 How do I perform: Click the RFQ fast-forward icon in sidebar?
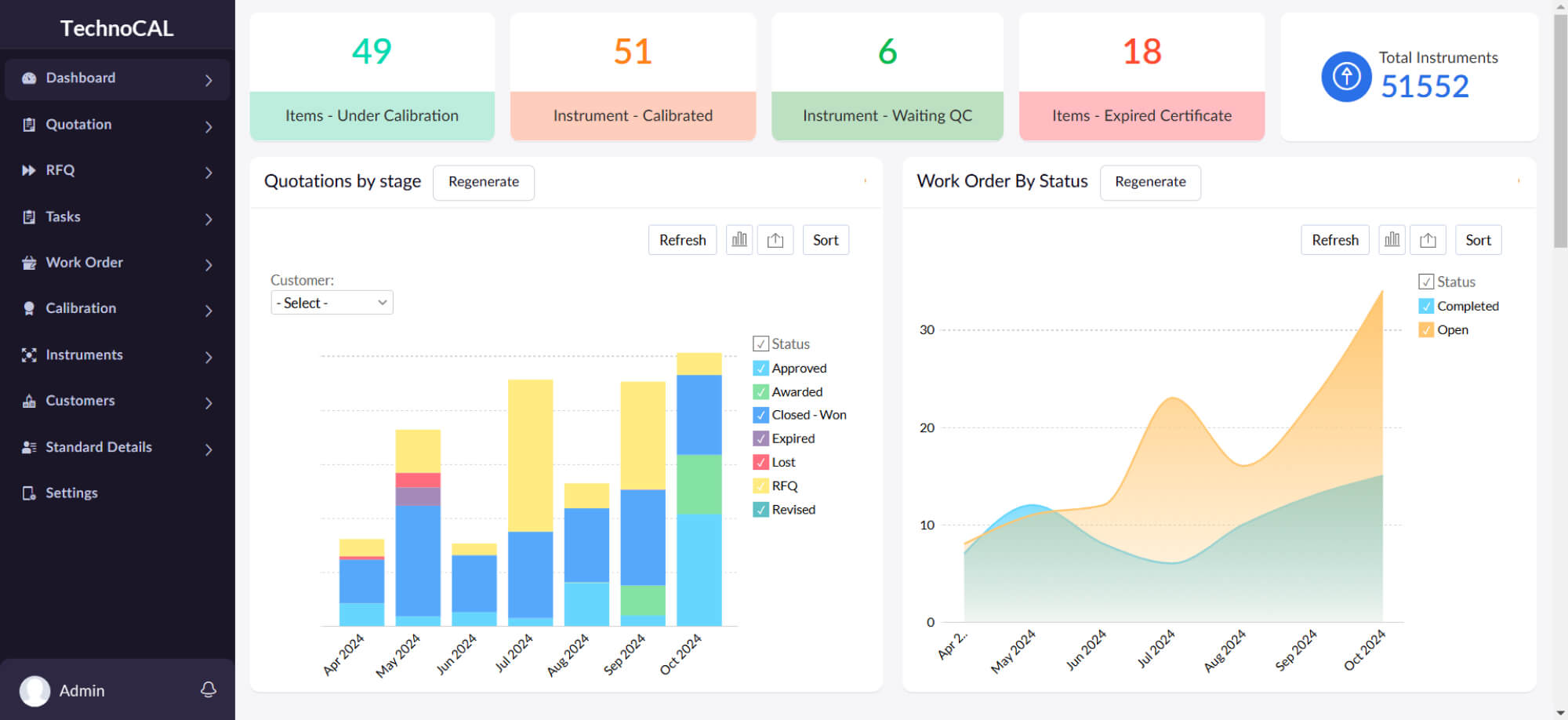(x=29, y=170)
